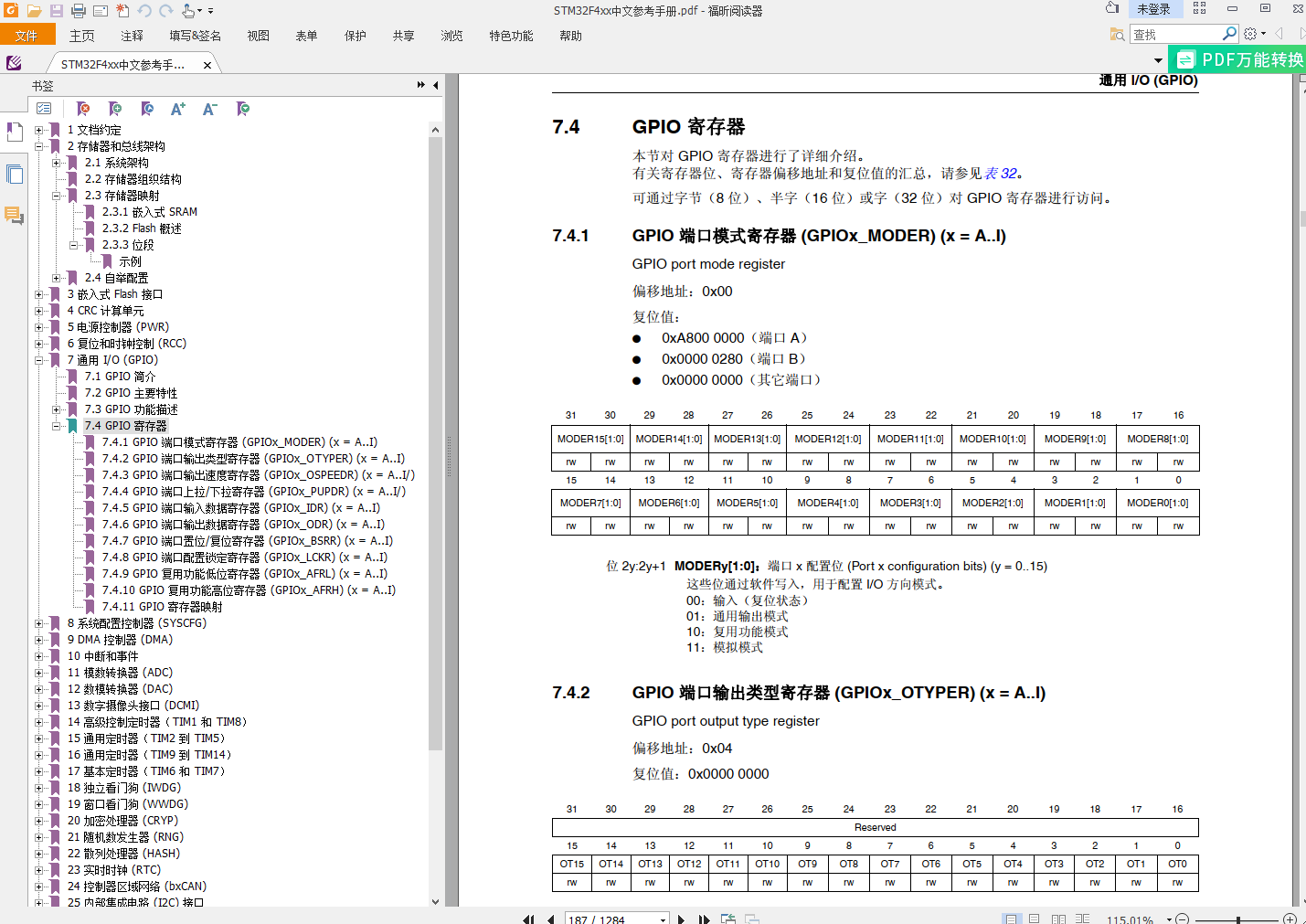The height and width of the screenshot is (924, 1306).
Task: Collapse the '7 通用 I/O (GPIO)' bookmark
Action: pyautogui.click(x=38, y=360)
